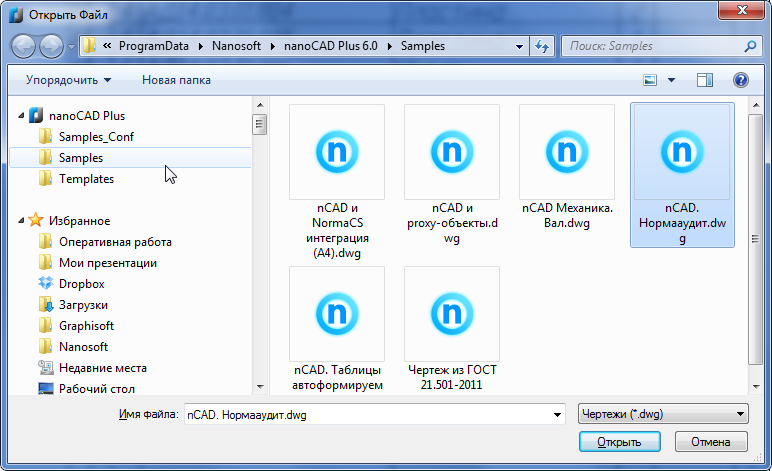Toggle the preview pane icon
This screenshot has width=772, height=471.
point(705,80)
